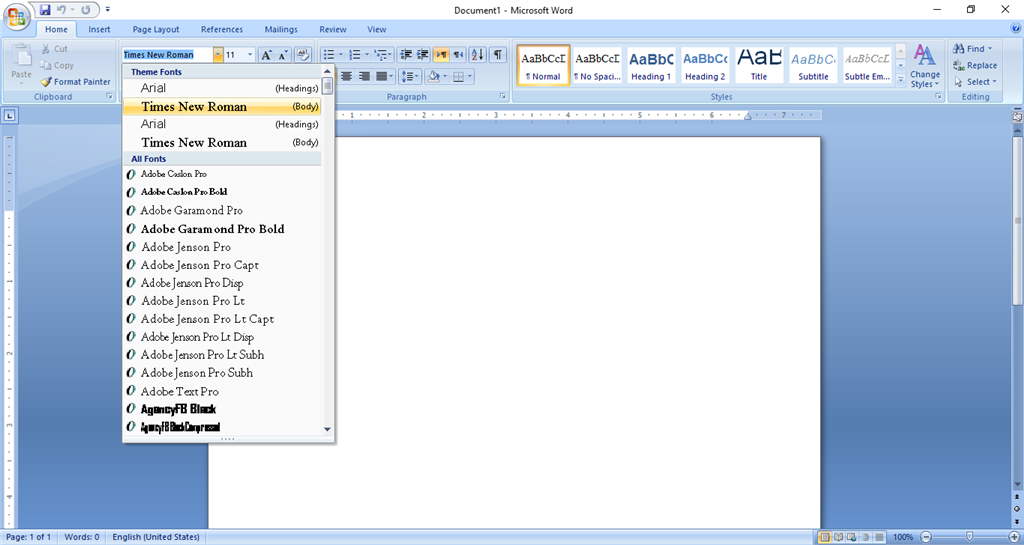The width and height of the screenshot is (1024, 545).
Task: Open the Review tab
Action: click(x=333, y=29)
